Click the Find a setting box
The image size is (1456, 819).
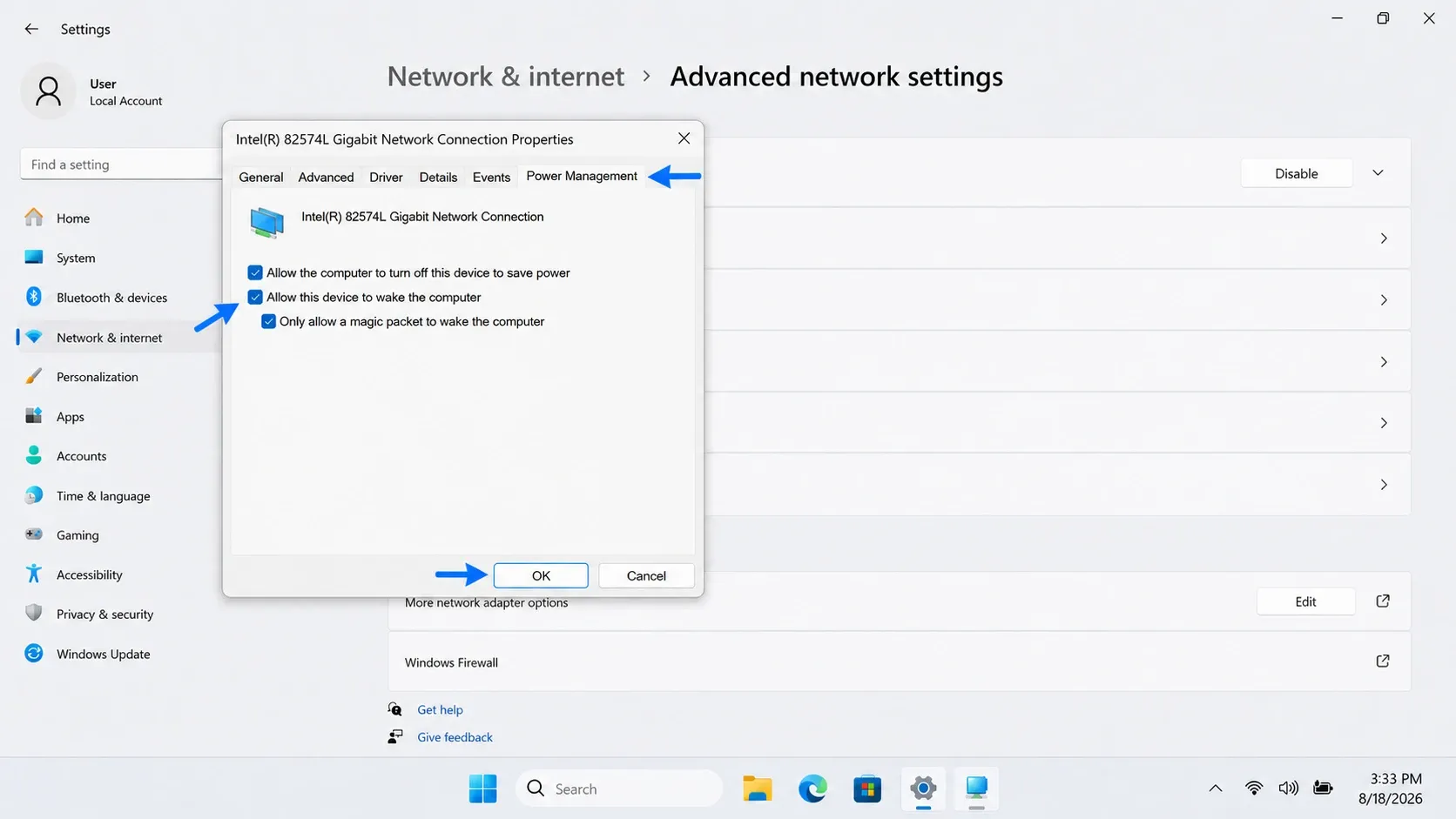[121, 164]
